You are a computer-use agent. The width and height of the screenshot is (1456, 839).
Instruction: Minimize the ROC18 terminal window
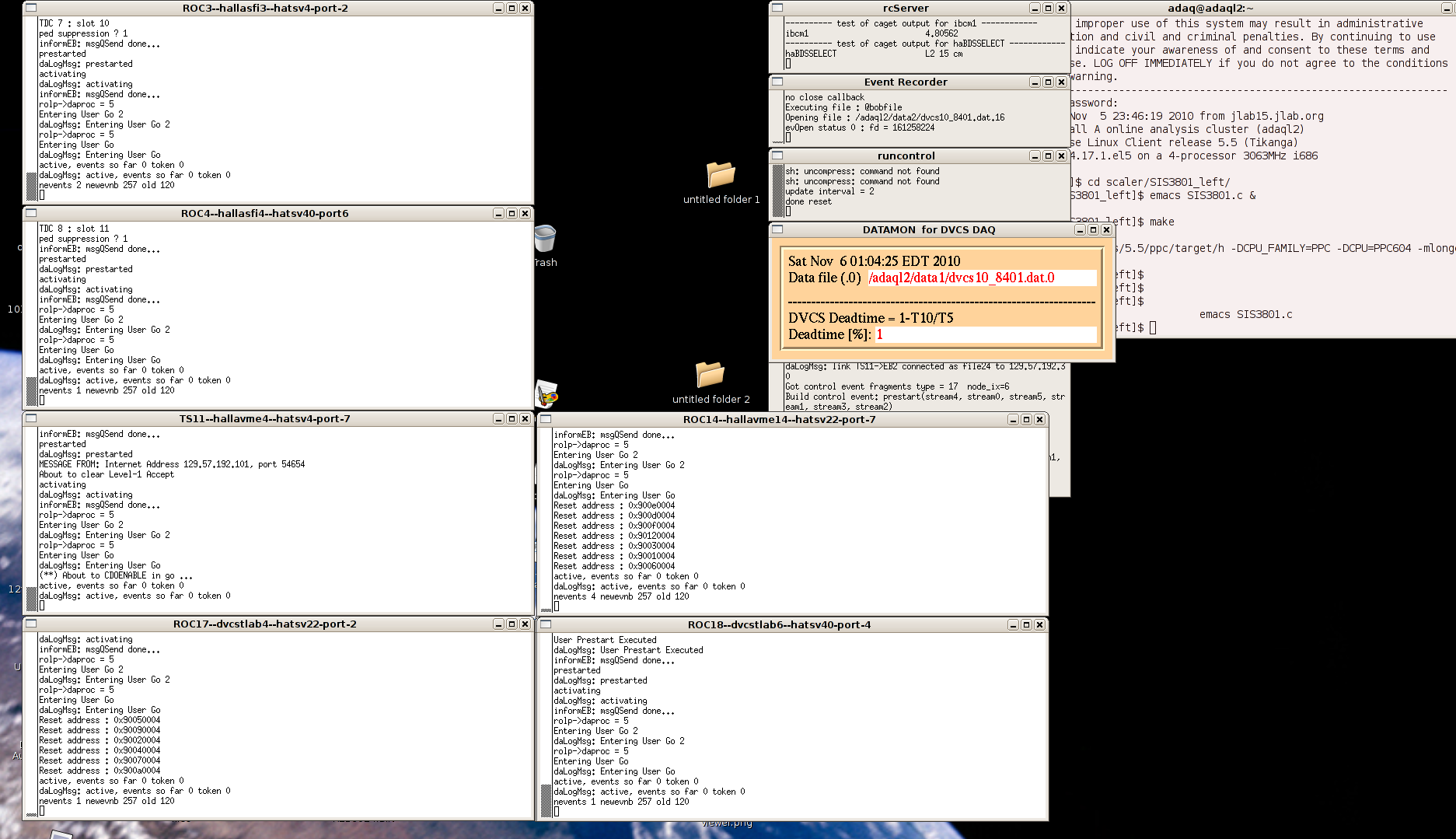point(1013,624)
